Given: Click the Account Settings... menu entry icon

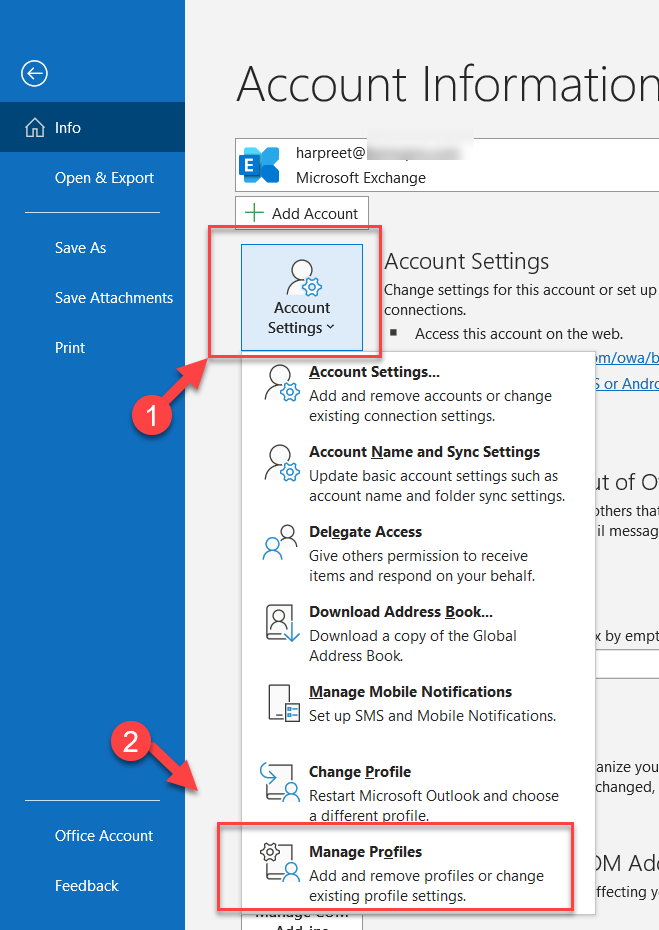Looking at the screenshot, I should click(282, 383).
